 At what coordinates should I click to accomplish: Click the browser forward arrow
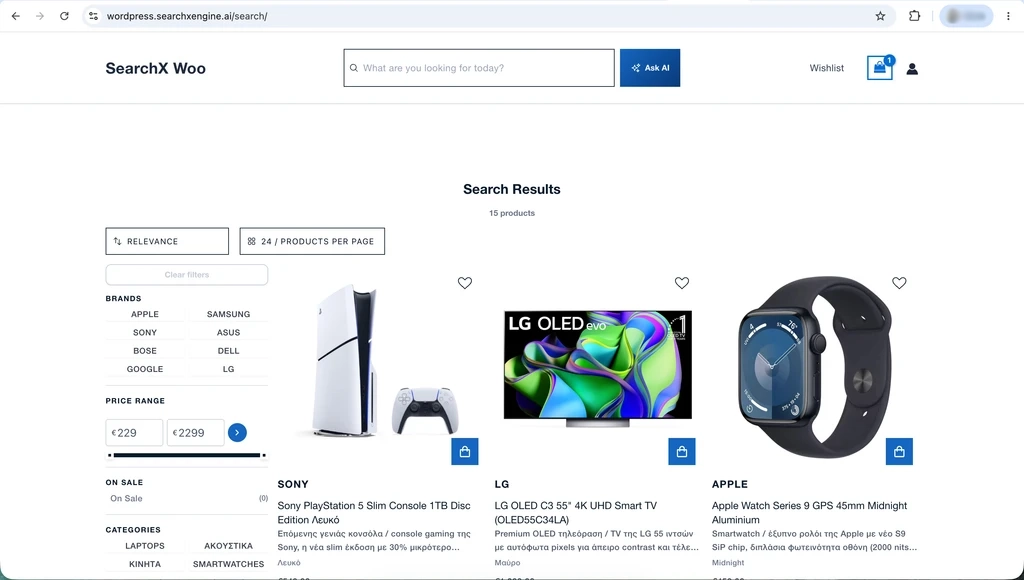tap(40, 16)
